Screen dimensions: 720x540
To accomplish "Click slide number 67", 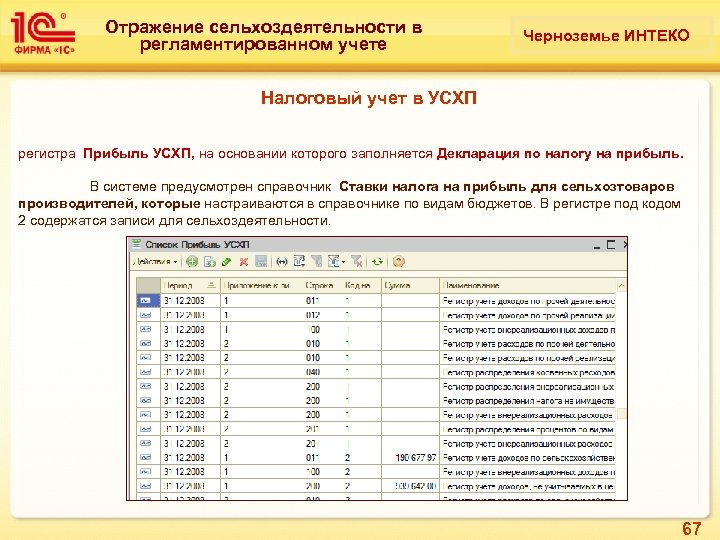I will 692,528.
